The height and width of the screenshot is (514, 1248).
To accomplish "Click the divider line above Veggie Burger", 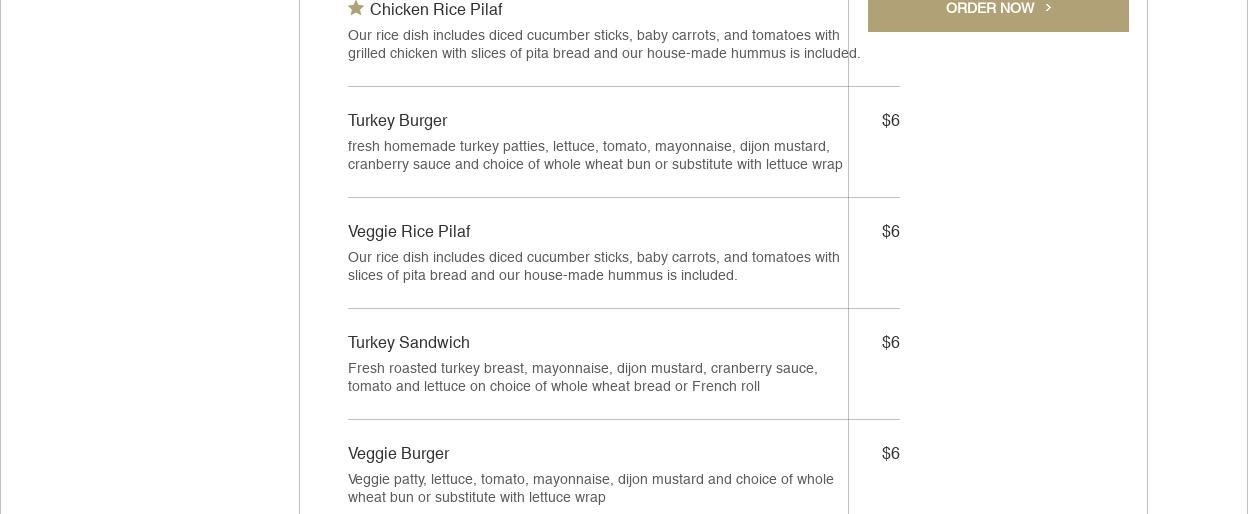I will click(x=598, y=419).
